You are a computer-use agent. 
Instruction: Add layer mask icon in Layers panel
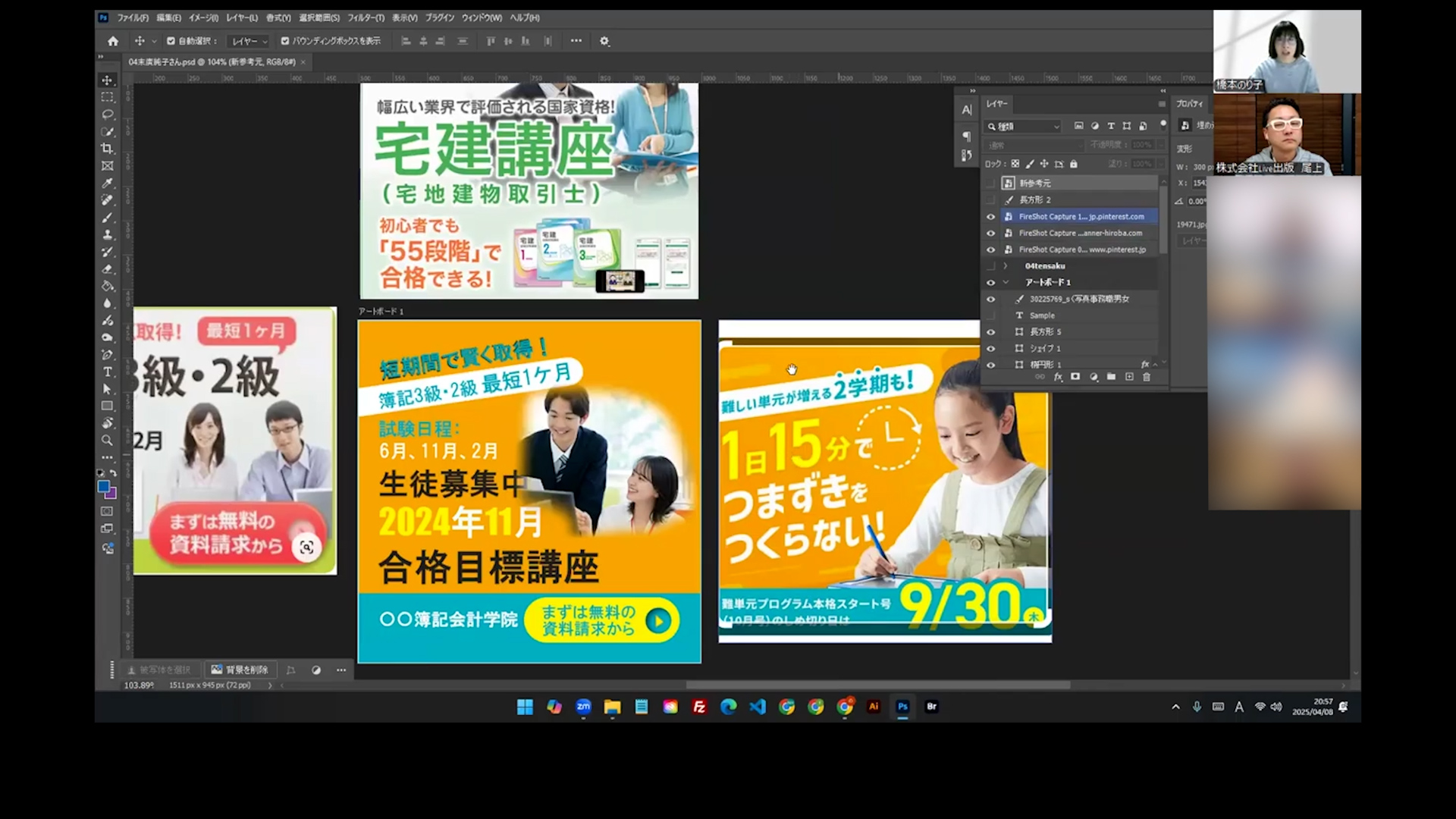pos(1075,377)
